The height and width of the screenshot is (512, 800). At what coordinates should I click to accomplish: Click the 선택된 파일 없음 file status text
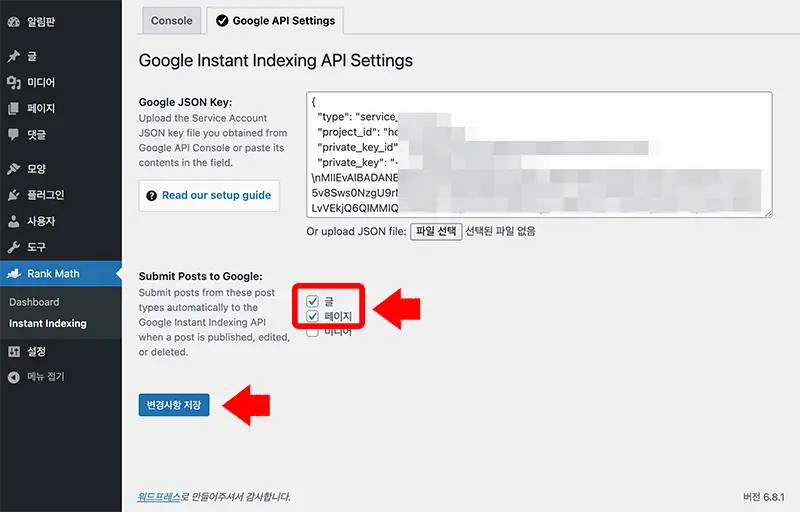(x=501, y=232)
